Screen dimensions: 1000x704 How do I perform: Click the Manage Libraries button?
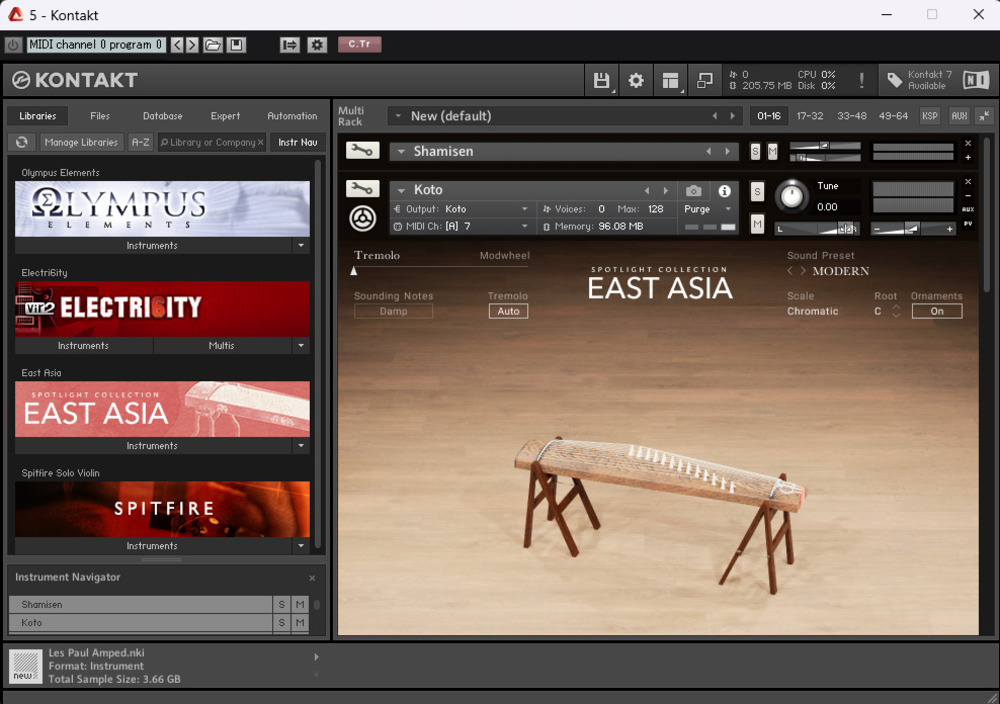tap(81, 142)
